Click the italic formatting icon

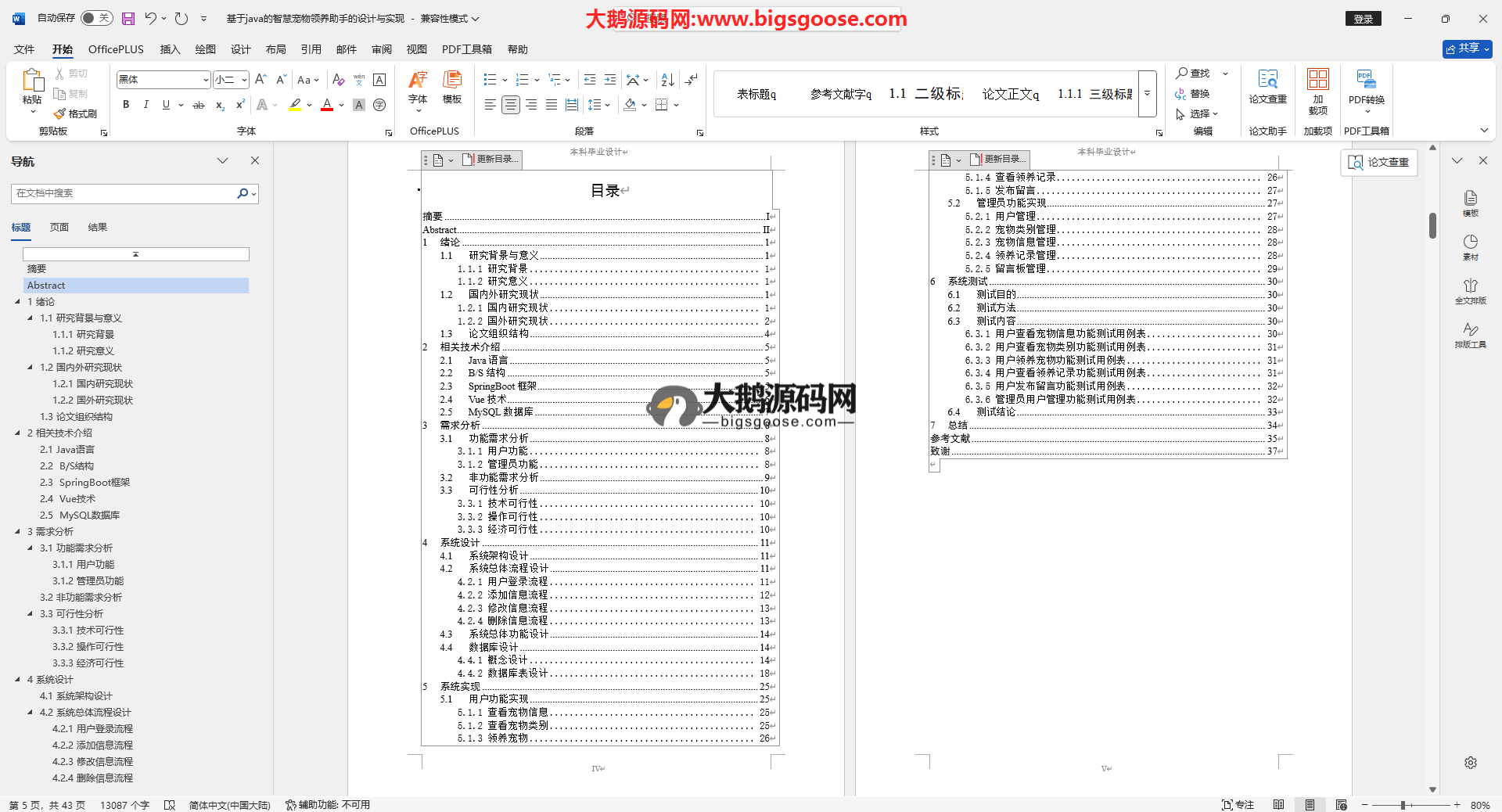(146, 105)
